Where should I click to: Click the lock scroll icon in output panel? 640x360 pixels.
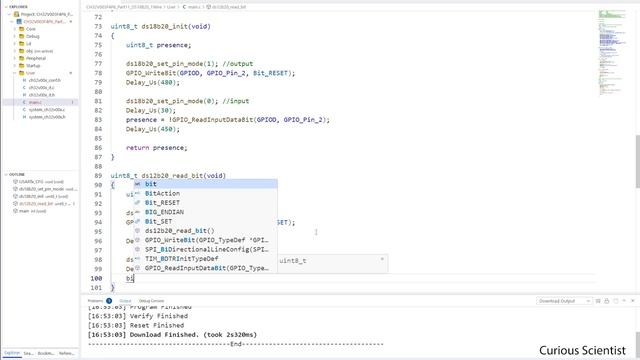click(x=607, y=301)
